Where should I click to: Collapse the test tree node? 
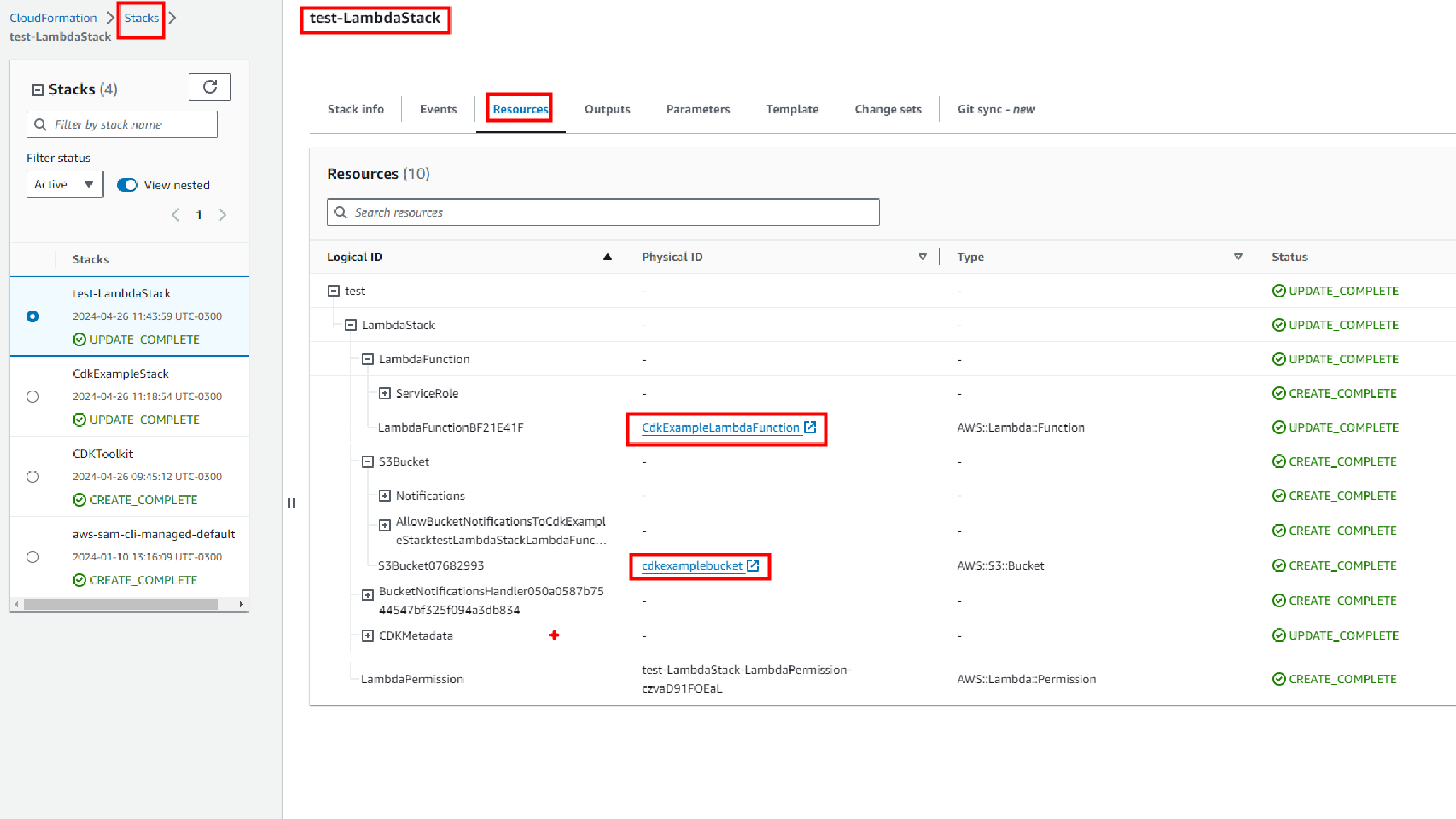333,291
